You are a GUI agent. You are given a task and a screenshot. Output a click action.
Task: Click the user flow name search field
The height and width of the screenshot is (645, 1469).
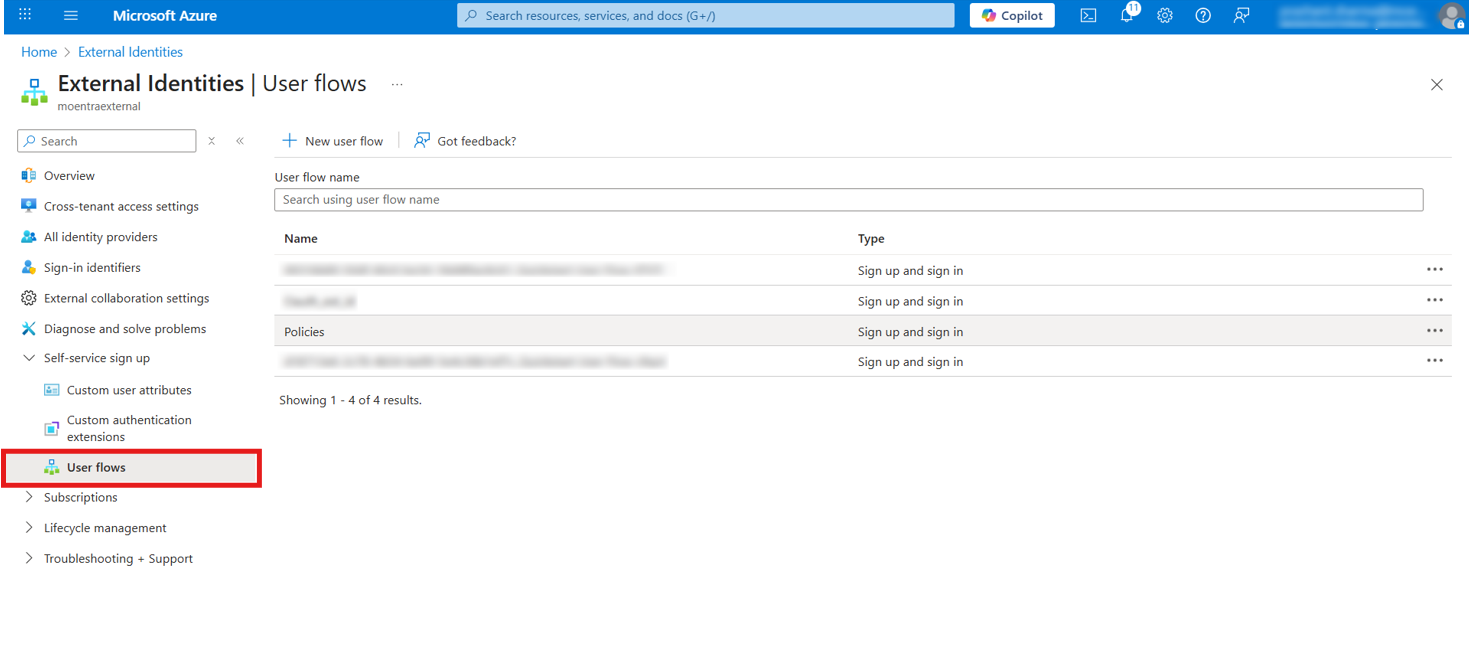[x=848, y=199]
